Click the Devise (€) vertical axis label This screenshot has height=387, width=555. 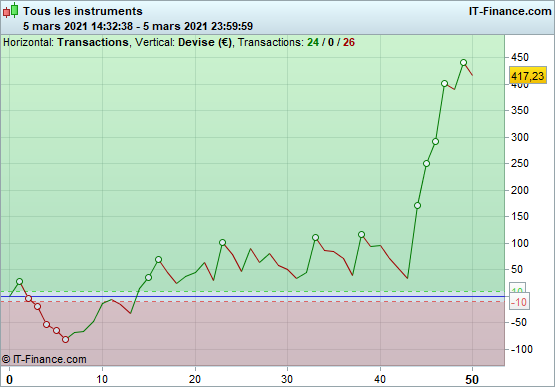205,42
